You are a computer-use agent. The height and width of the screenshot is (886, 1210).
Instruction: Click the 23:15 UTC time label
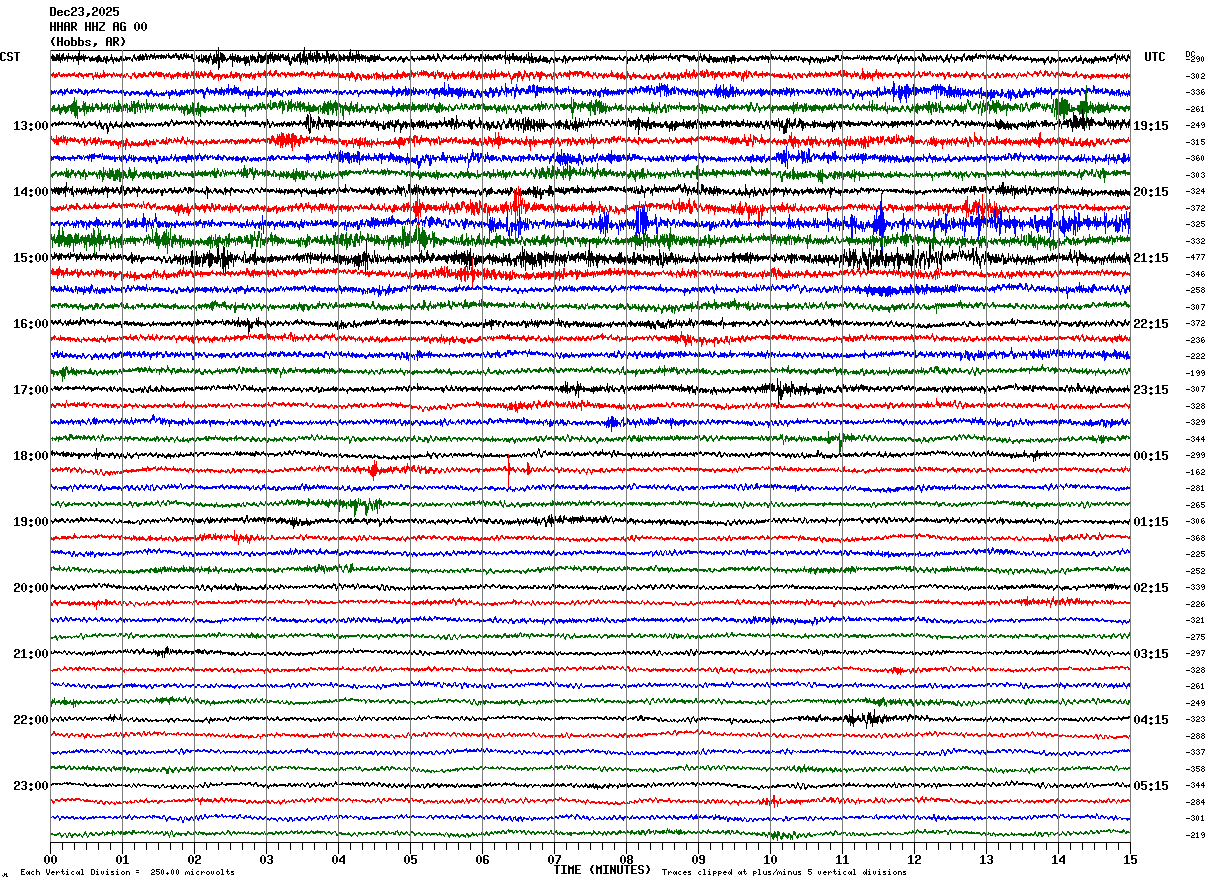1151,390
